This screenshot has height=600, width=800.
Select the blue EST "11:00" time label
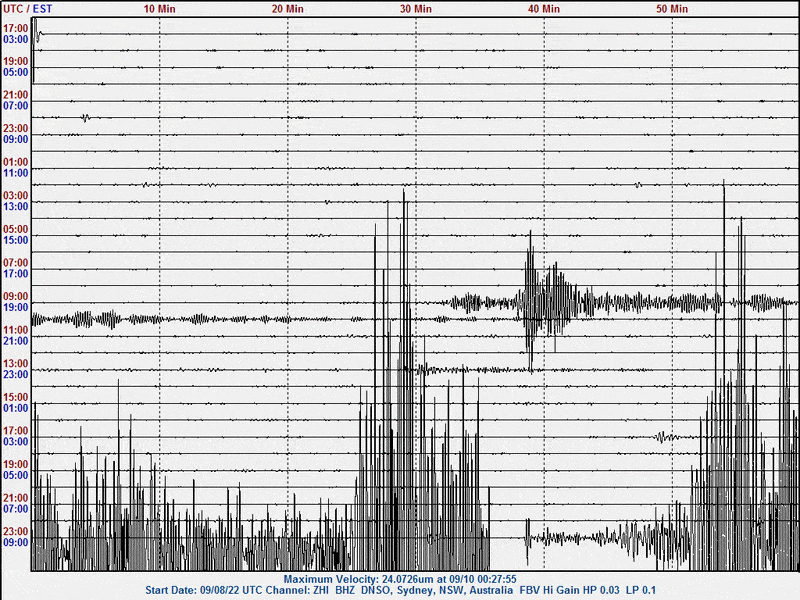click(15, 173)
